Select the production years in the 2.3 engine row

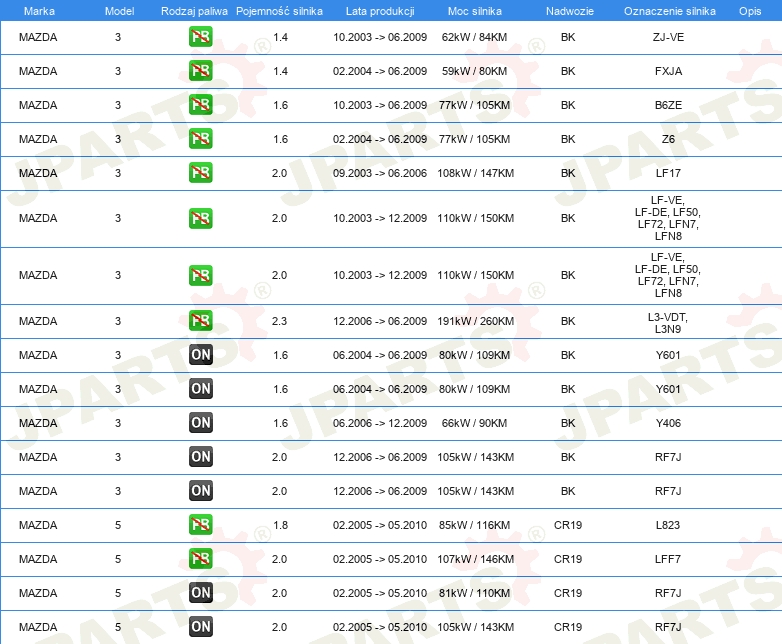click(380, 321)
